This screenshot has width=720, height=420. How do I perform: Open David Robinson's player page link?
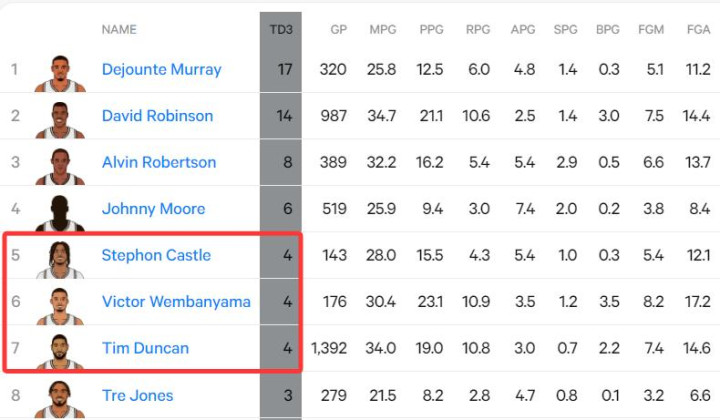coord(157,116)
